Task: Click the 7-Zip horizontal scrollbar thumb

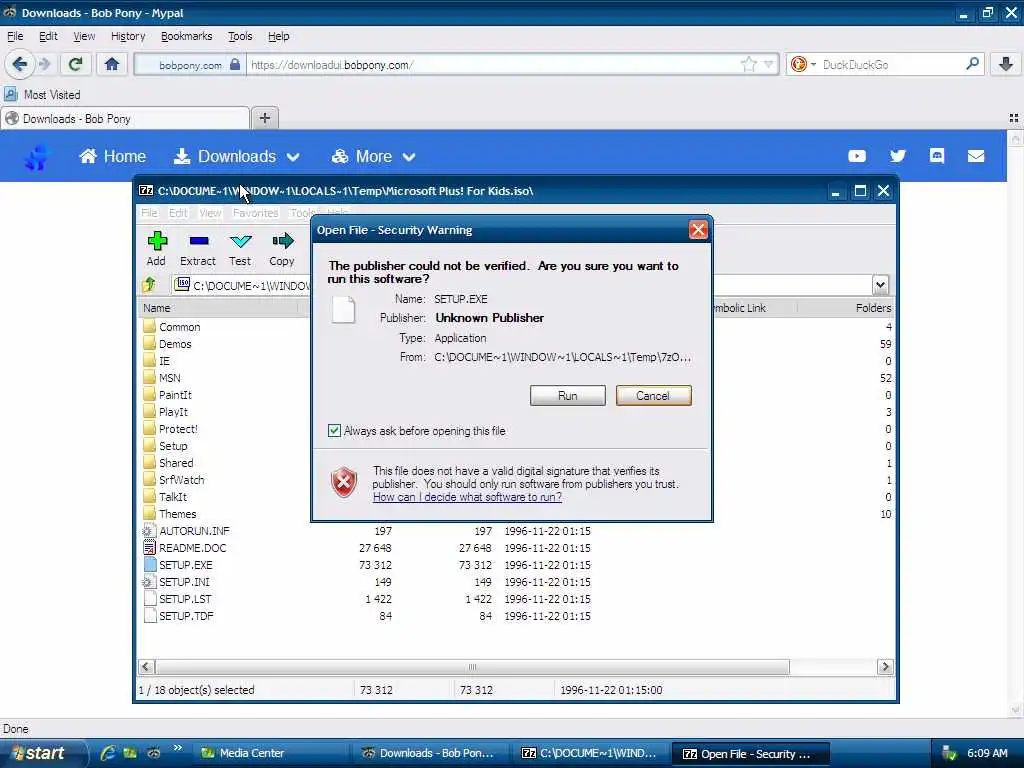Action: point(472,667)
